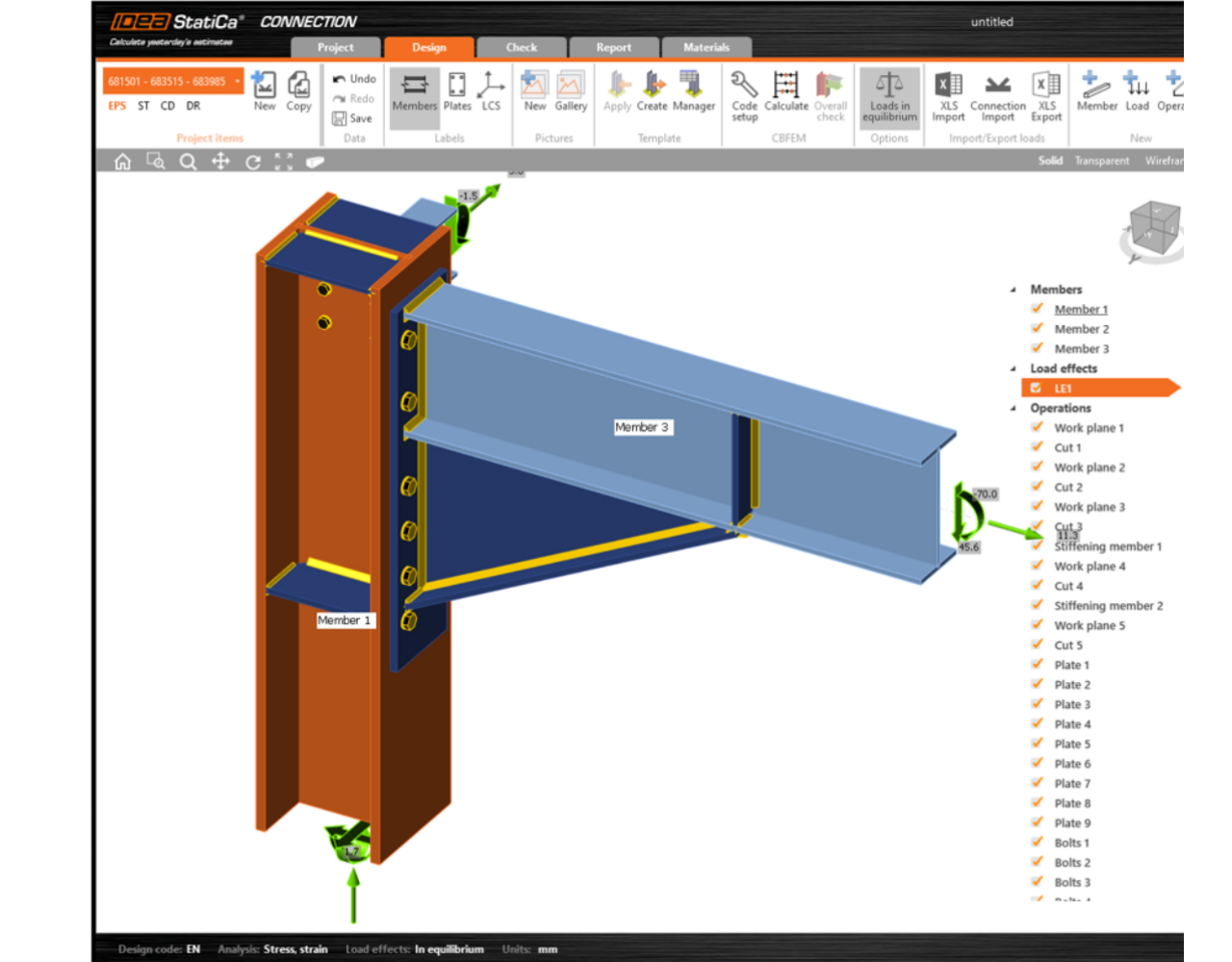
Task: Switch view mode to Transparent
Action: (x=1101, y=161)
